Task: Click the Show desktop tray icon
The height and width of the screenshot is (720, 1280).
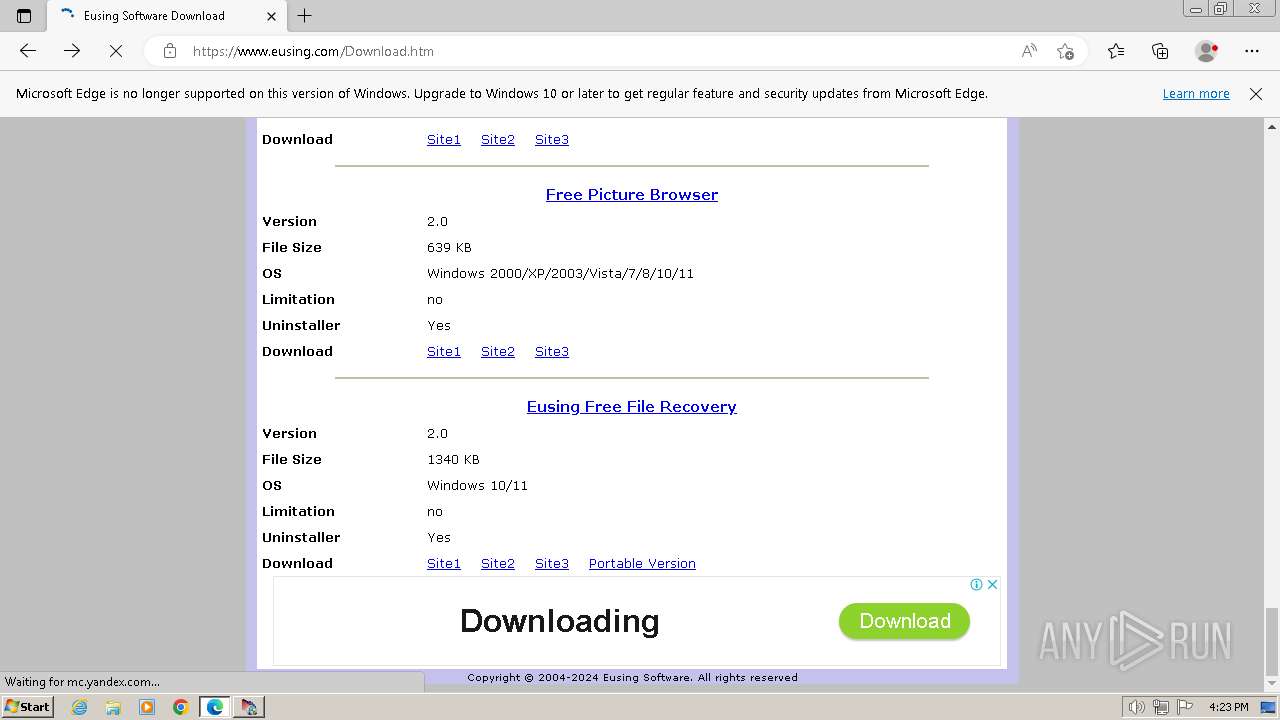Action: coord(1269,707)
